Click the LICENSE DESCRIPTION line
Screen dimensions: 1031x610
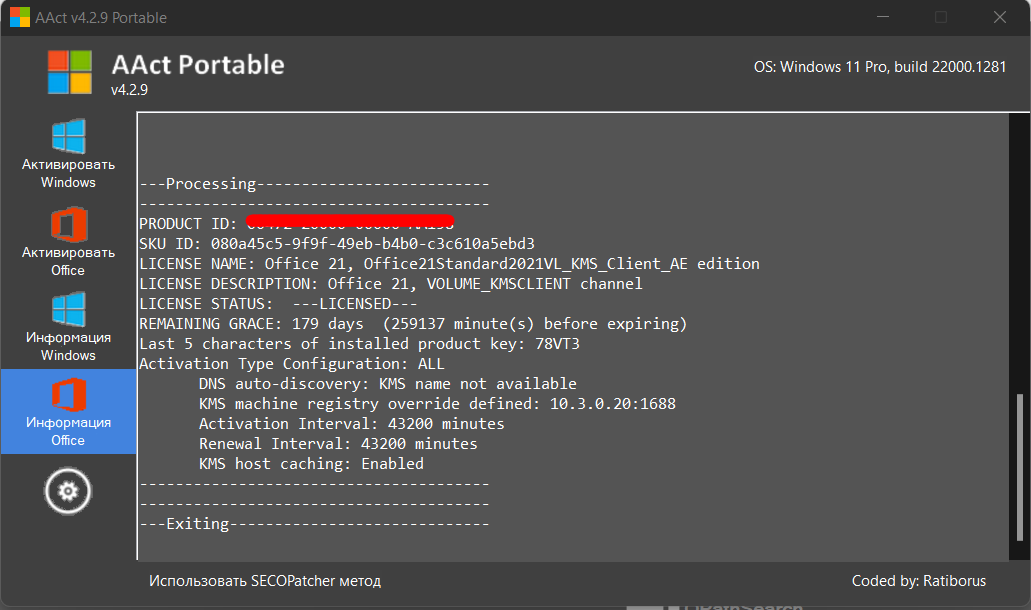click(391, 284)
